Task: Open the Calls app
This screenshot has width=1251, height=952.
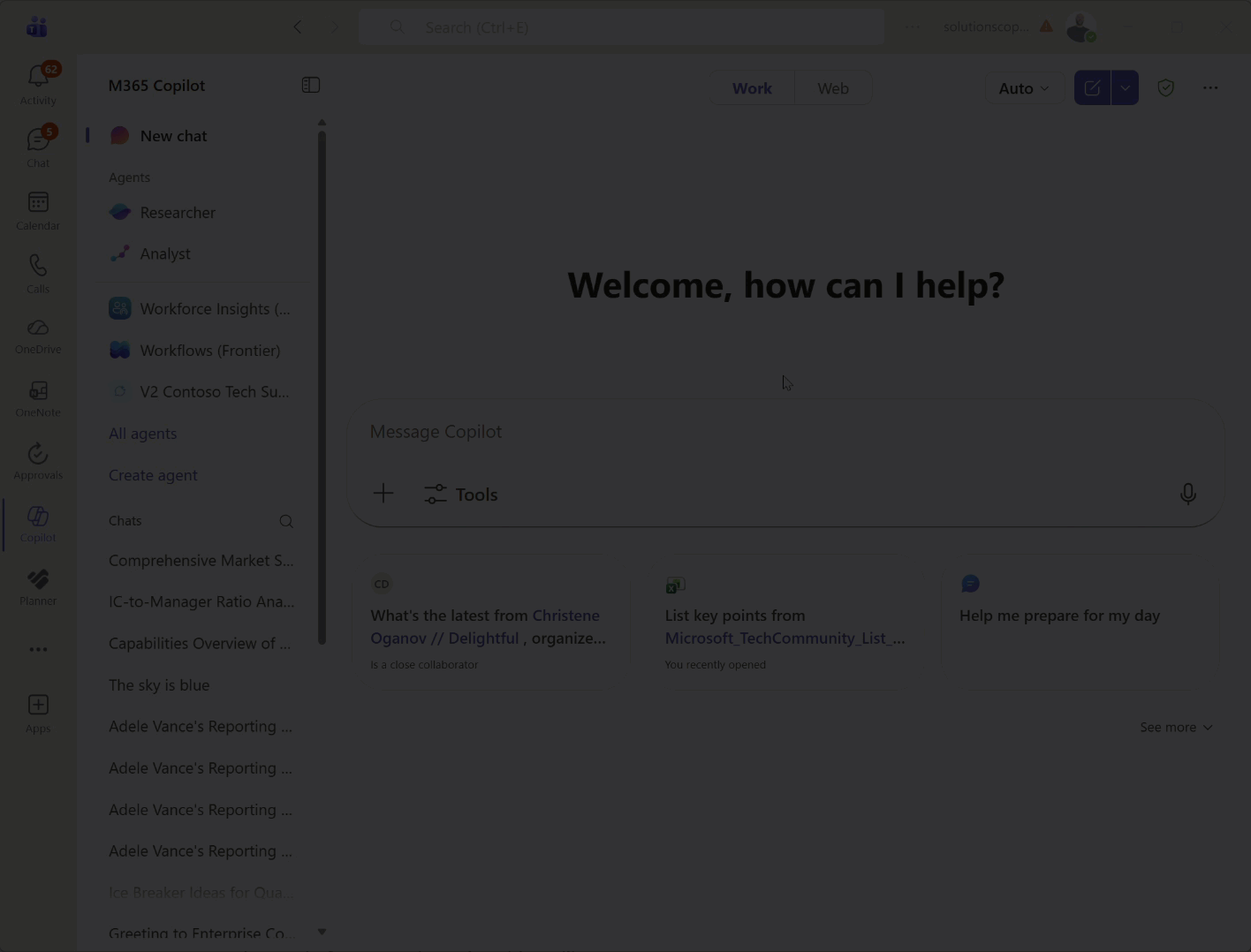Action: [x=38, y=273]
